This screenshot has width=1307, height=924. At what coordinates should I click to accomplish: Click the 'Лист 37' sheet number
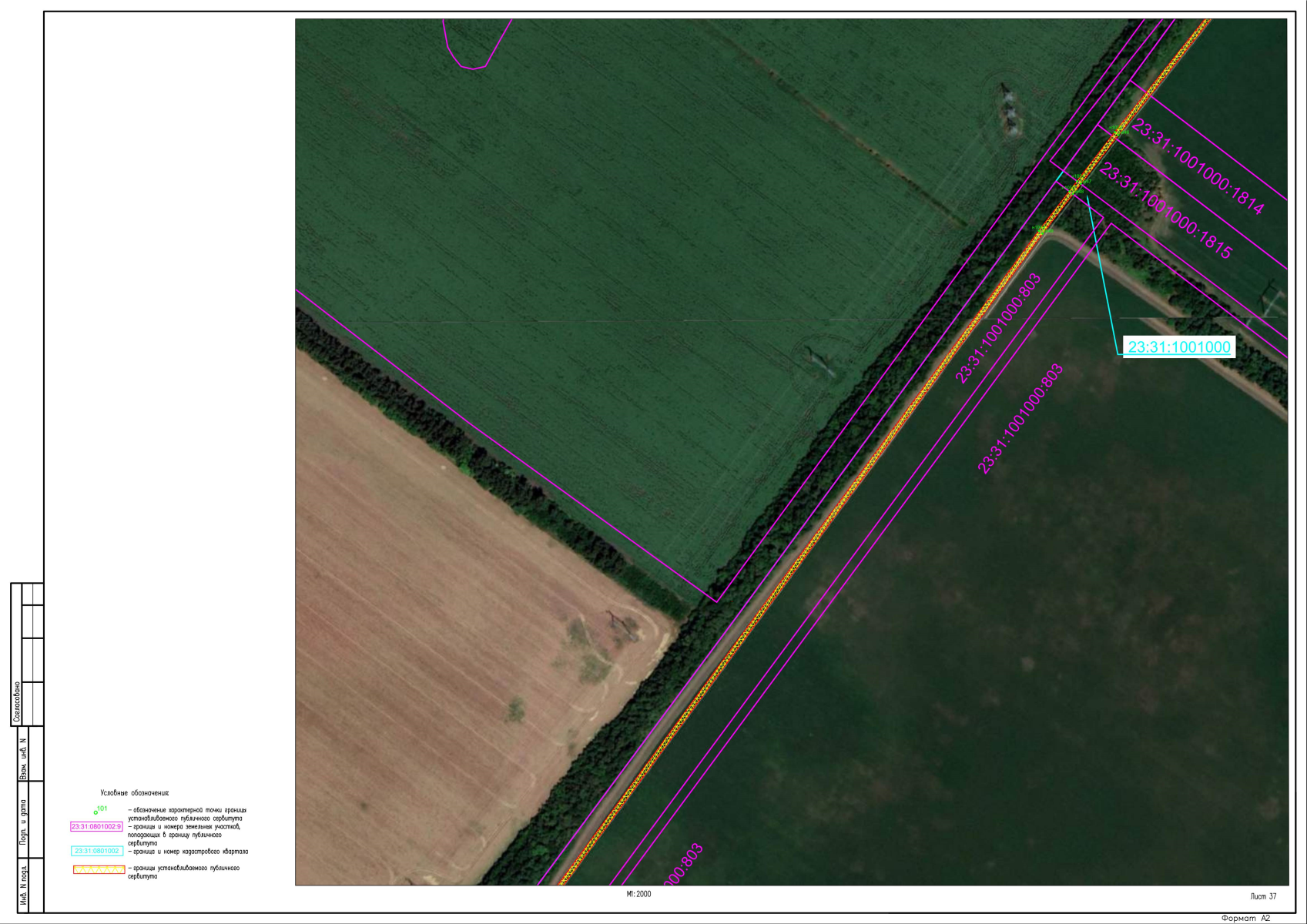coord(1263,896)
